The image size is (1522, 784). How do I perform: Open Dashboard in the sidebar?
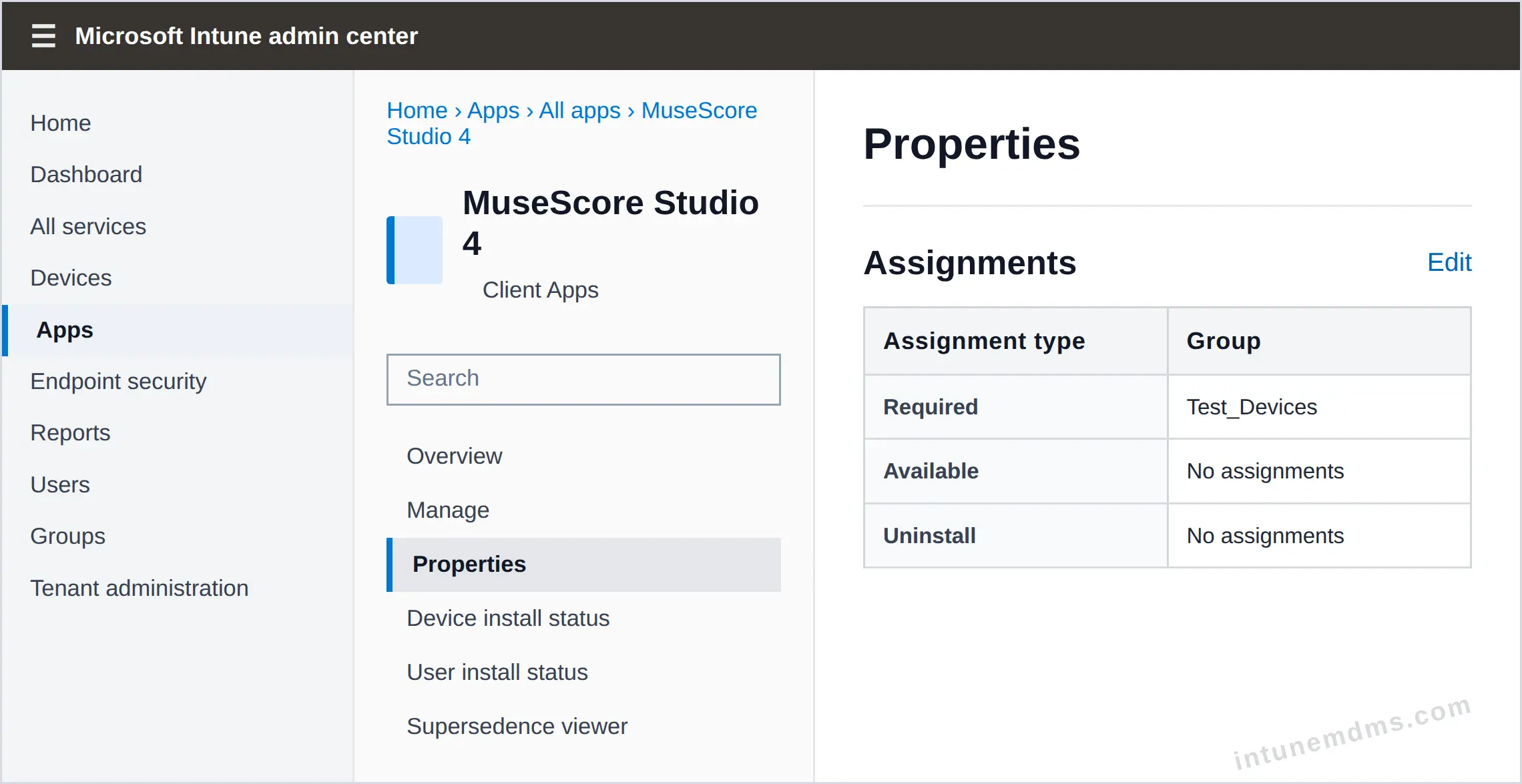point(86,174)
